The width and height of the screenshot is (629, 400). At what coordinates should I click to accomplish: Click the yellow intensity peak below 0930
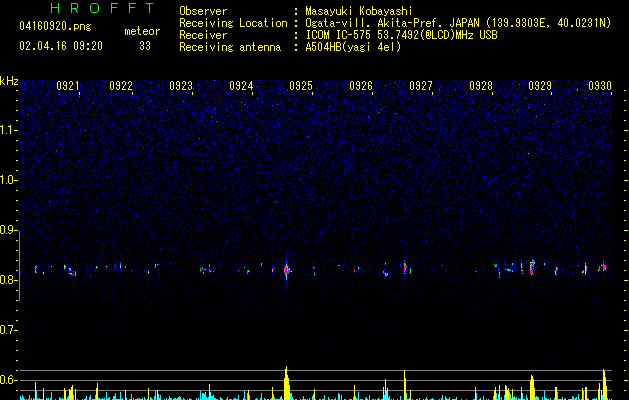(x=604, y=384)
